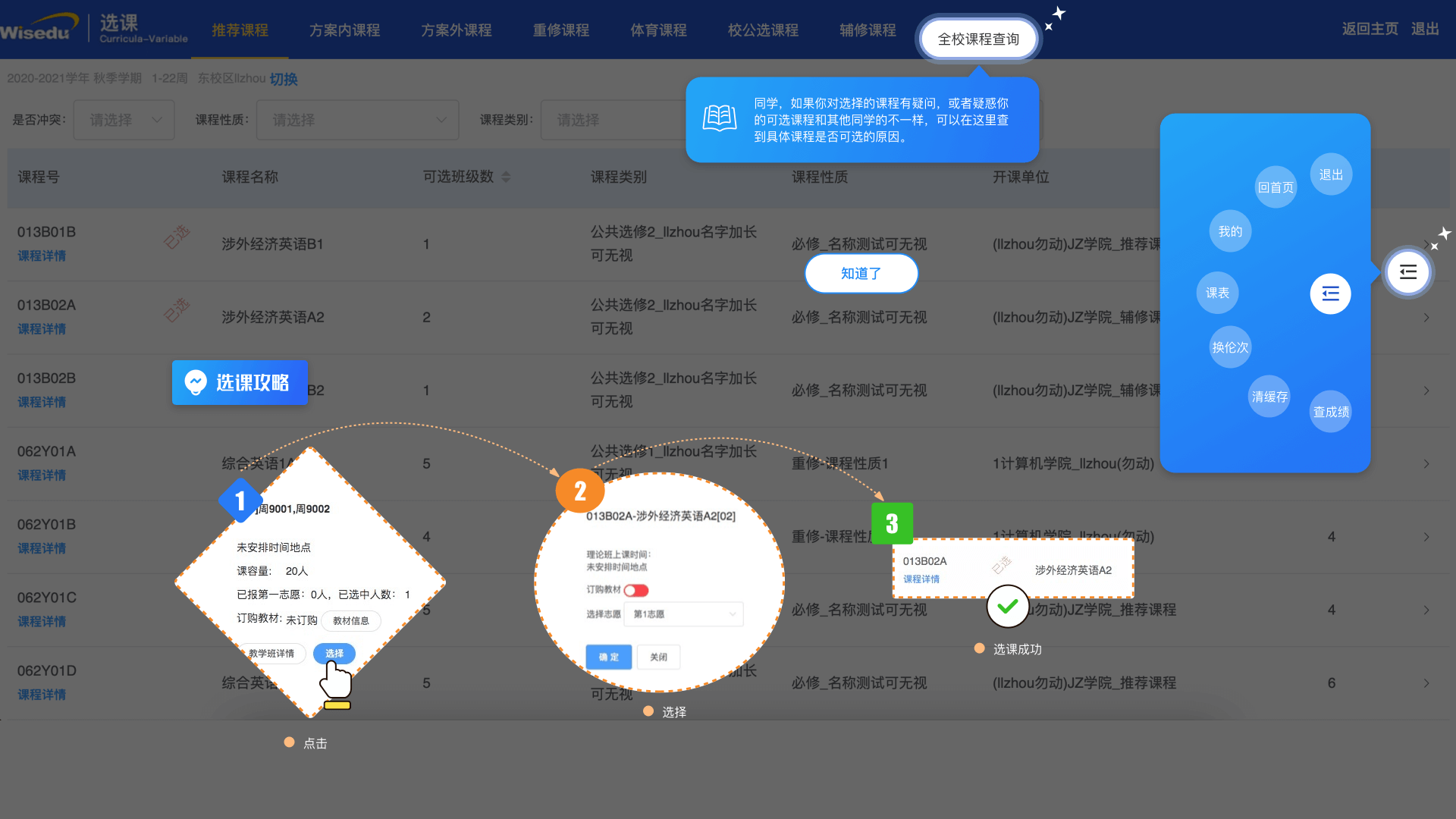1456x819 pixels.
Task: Open 课程详情 link for 013B01B
Action: tap(42, 256)
